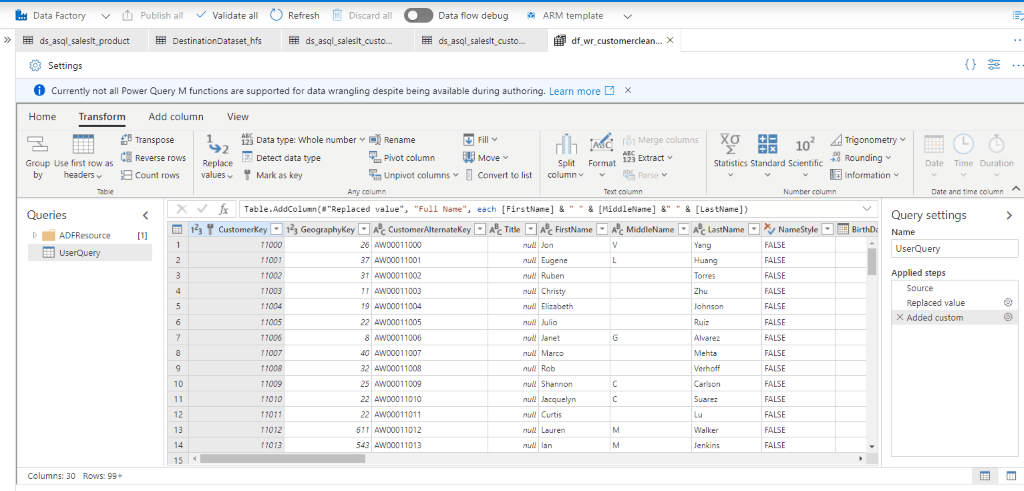
Task: Switch to table grid view in status bar
Action: [x=985, y=475]
